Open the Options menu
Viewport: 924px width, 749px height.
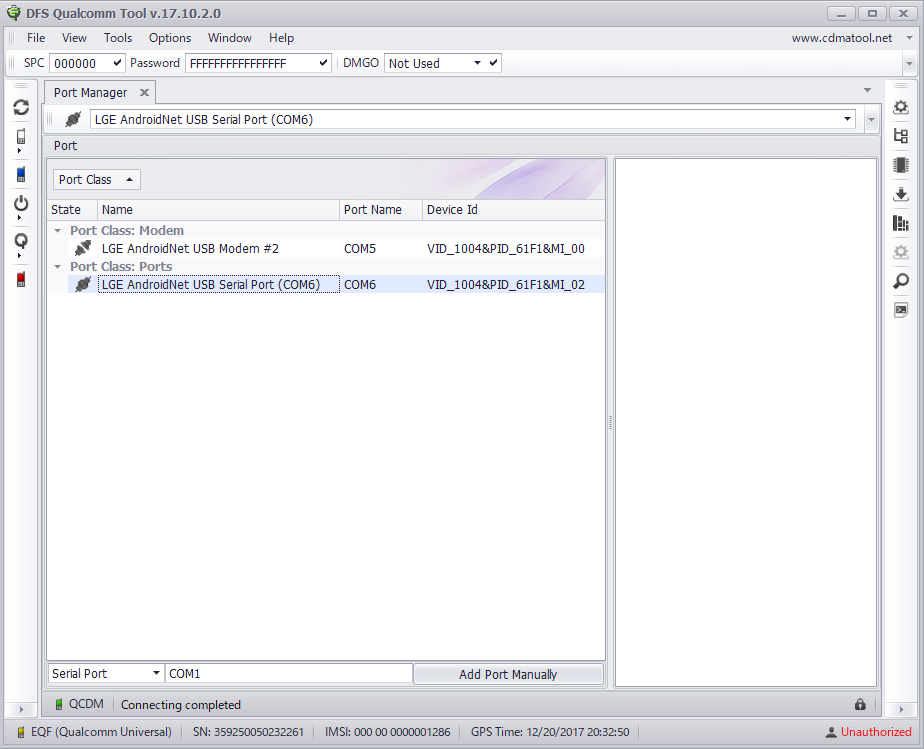tap(170, 38)
